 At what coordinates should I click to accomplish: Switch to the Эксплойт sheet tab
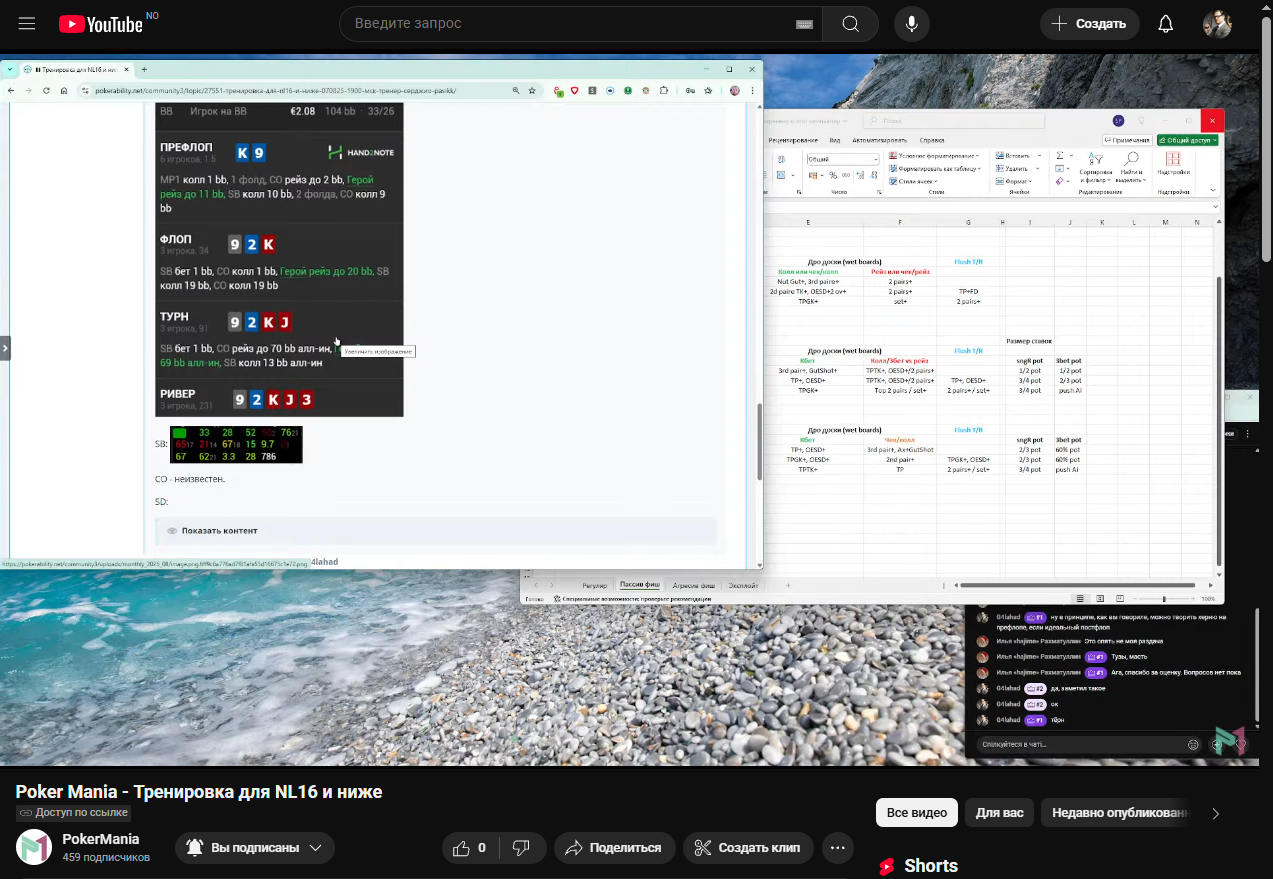click(x=743, y=584)
